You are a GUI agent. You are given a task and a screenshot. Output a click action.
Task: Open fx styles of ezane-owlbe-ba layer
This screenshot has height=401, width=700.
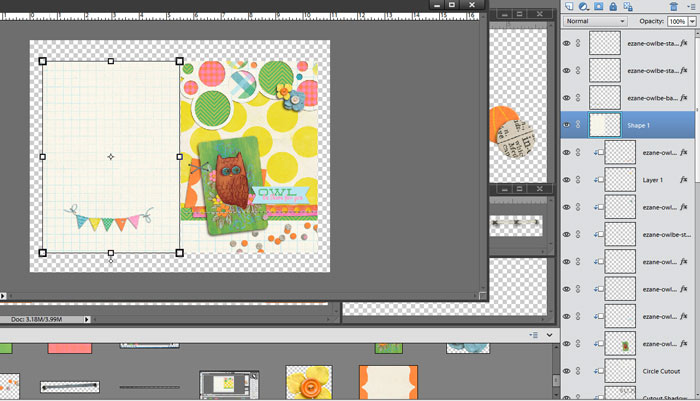point(684,98)
